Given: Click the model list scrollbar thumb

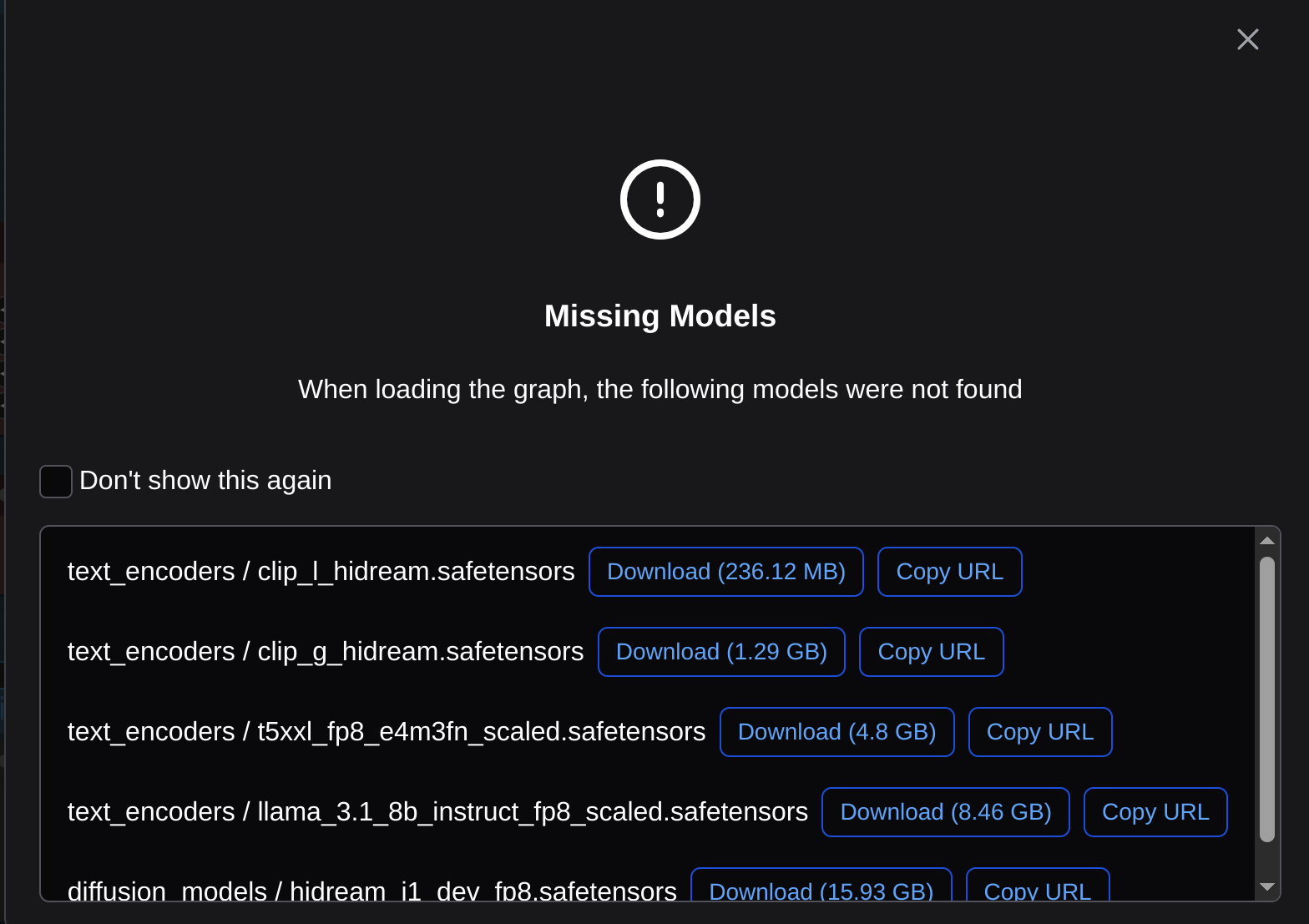Looking at the screenshot, I should click(x=1266, y=698).
